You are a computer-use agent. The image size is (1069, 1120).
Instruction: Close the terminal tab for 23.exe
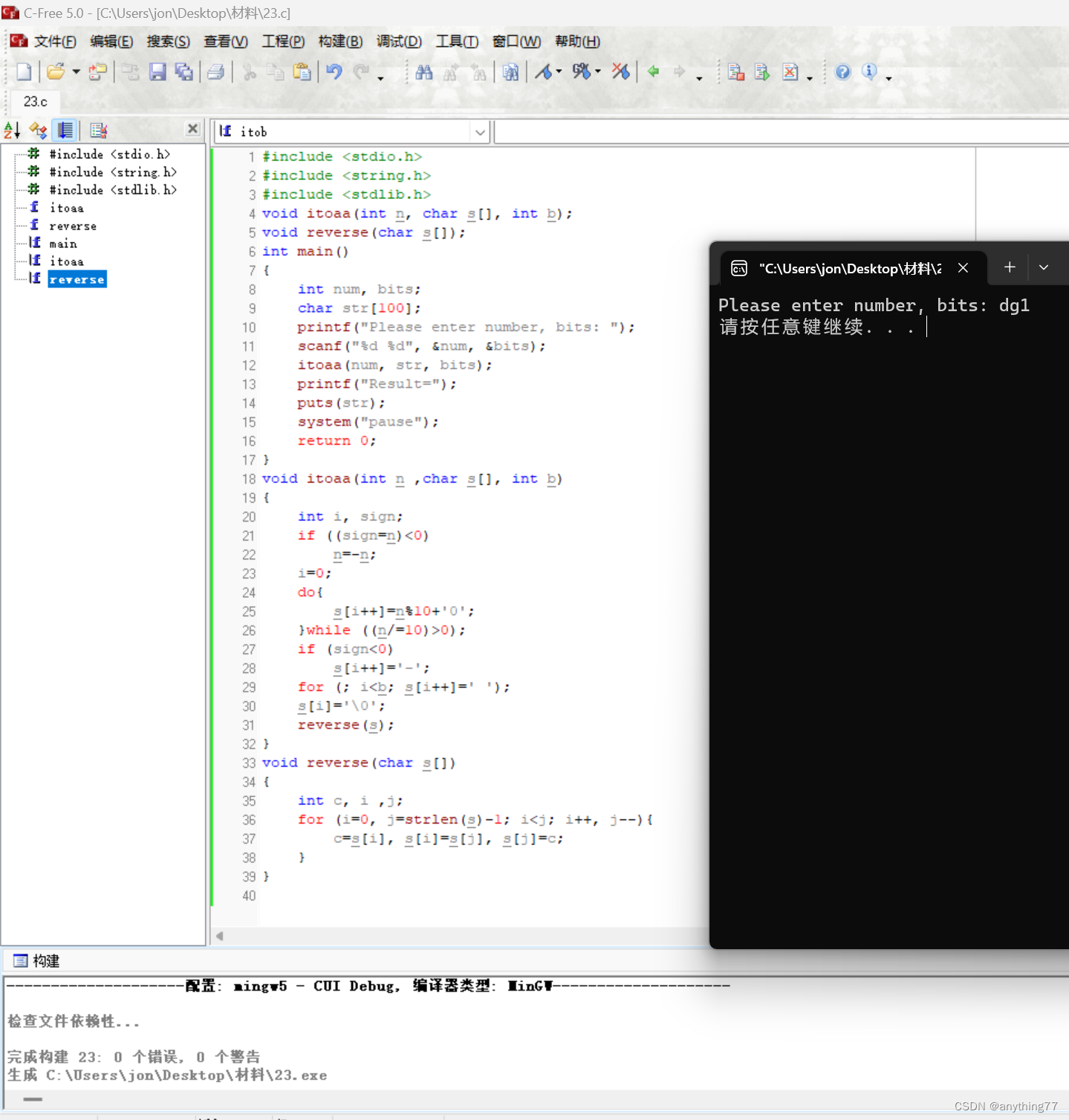[963, 268]
